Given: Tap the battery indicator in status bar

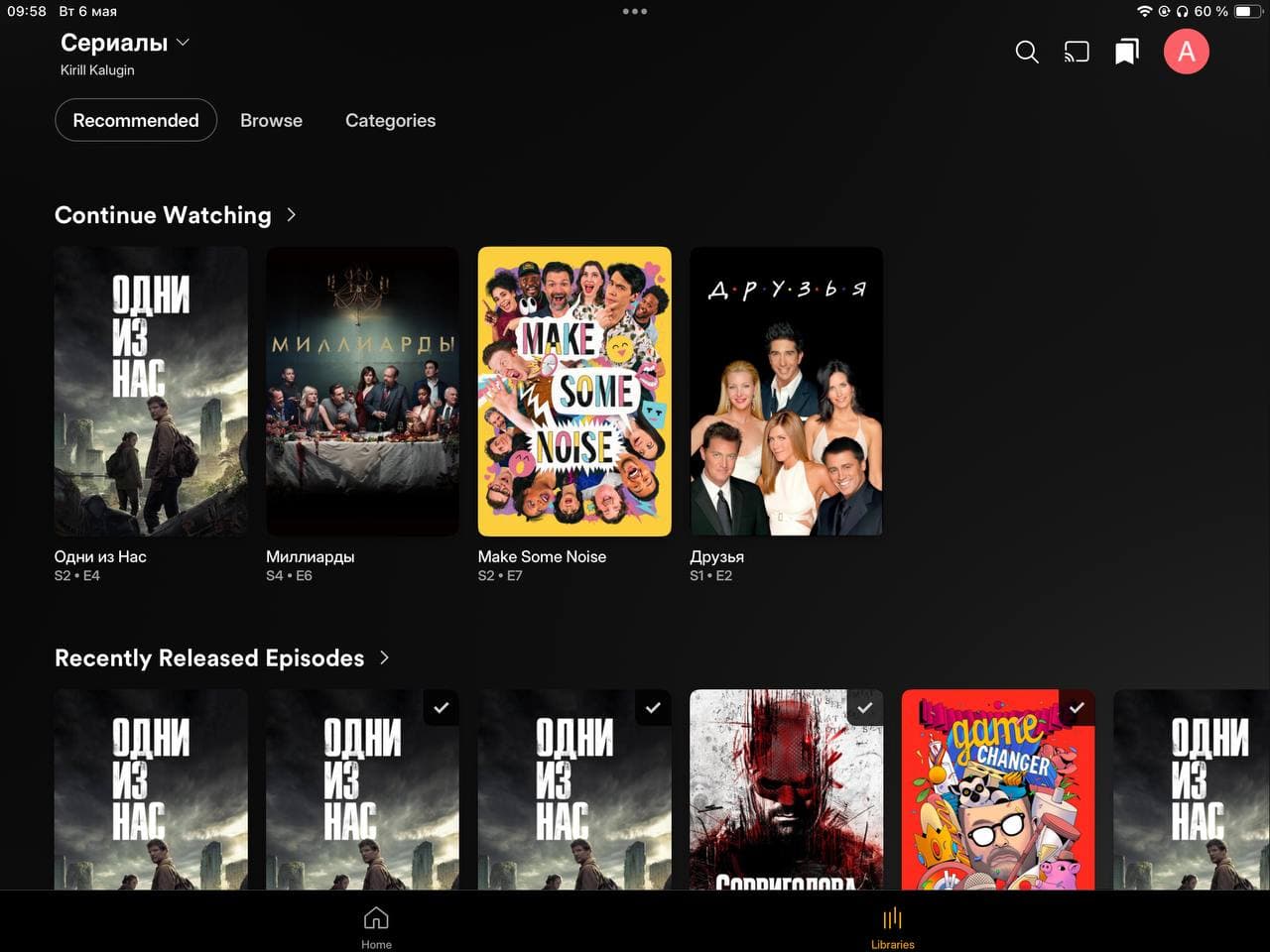Looking at the screenshot, I should (x=1246, y=11).
